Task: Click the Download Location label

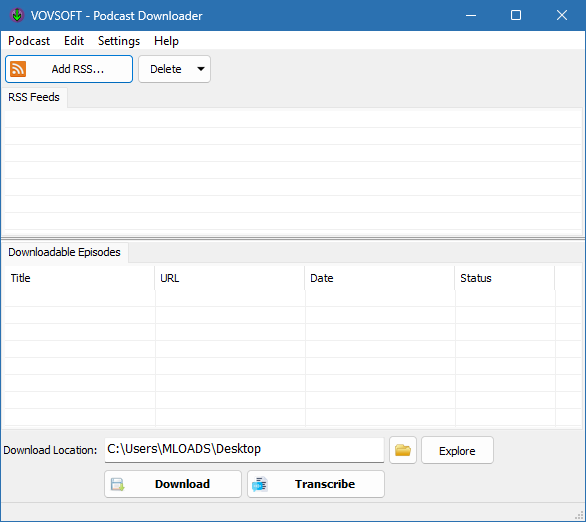Action: coord(50,450)
